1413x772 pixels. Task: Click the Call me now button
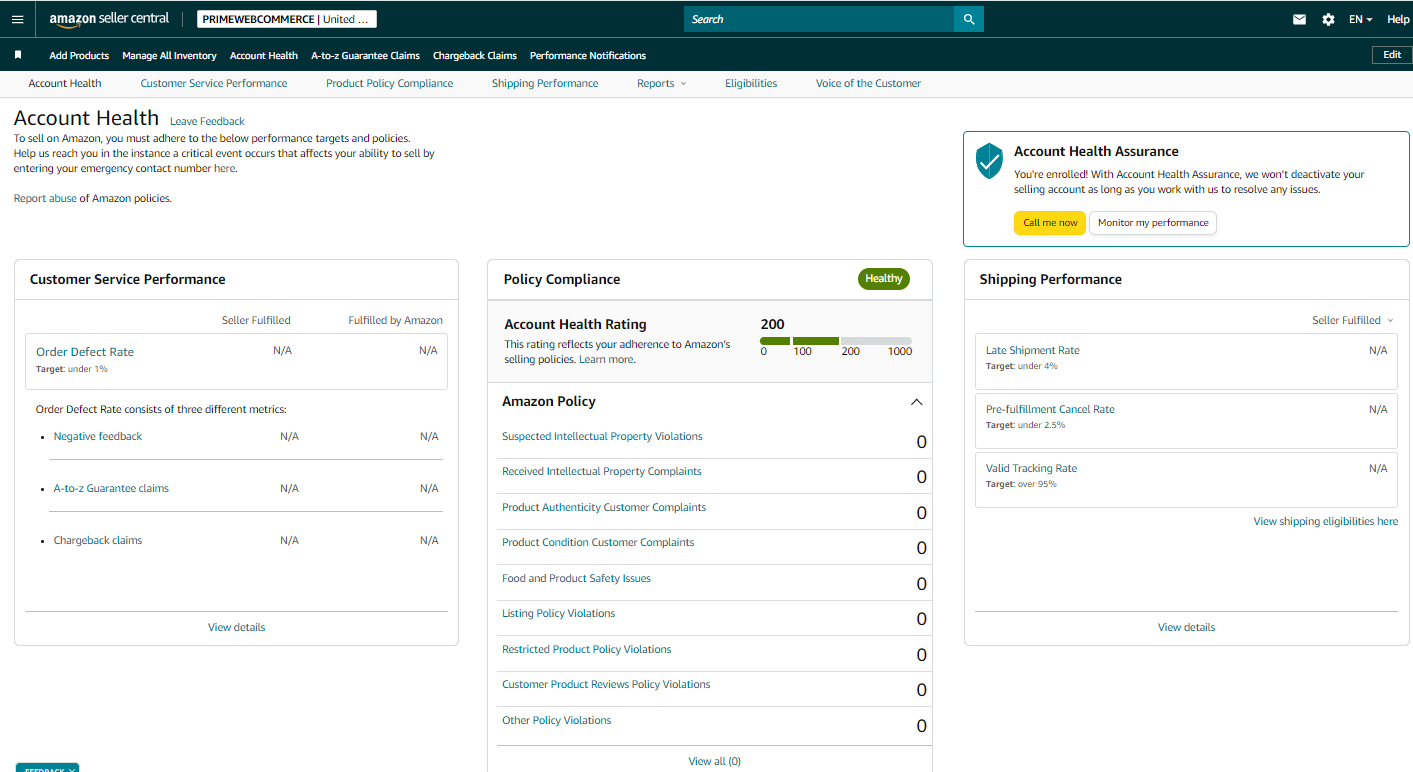tap(1050, 223)
